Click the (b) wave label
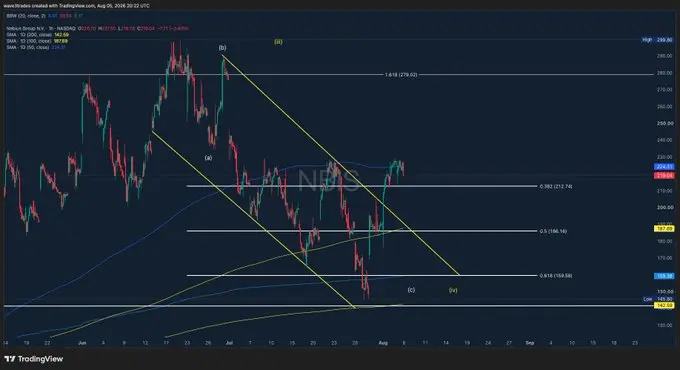Screen dimensions: 680x370 pyautogui.click(x=222, y=48)
